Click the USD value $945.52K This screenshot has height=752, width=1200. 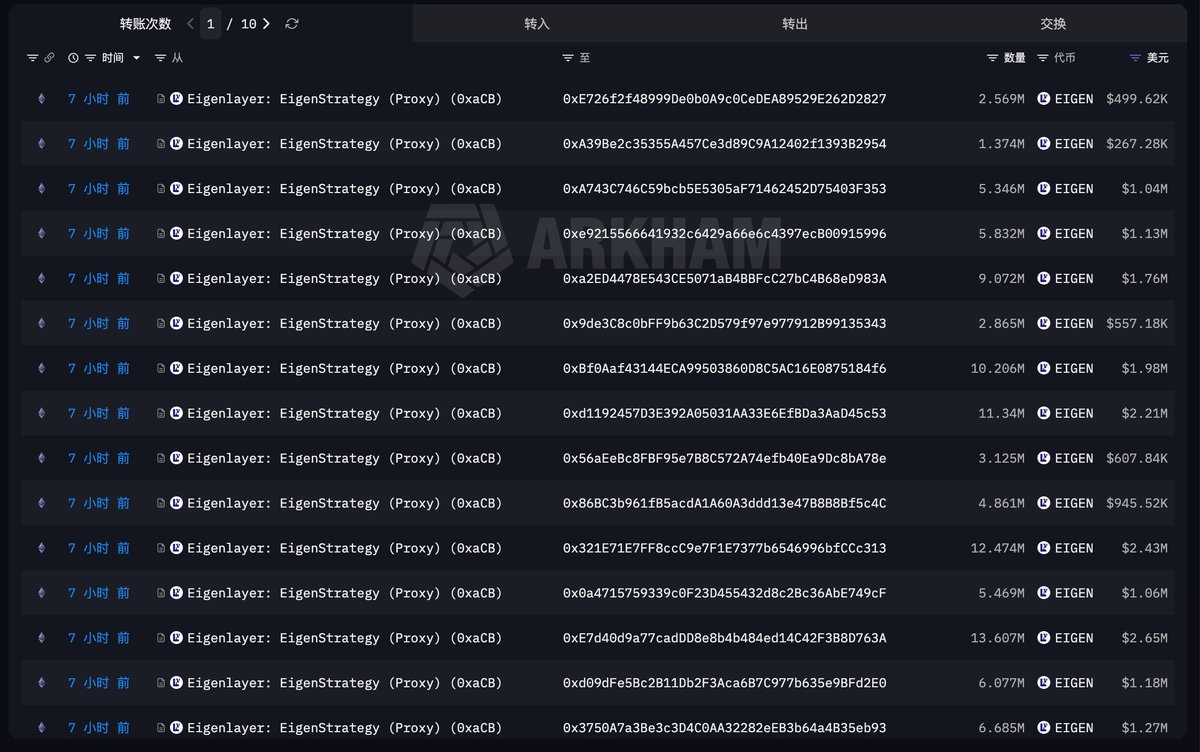pos(1137,503)
